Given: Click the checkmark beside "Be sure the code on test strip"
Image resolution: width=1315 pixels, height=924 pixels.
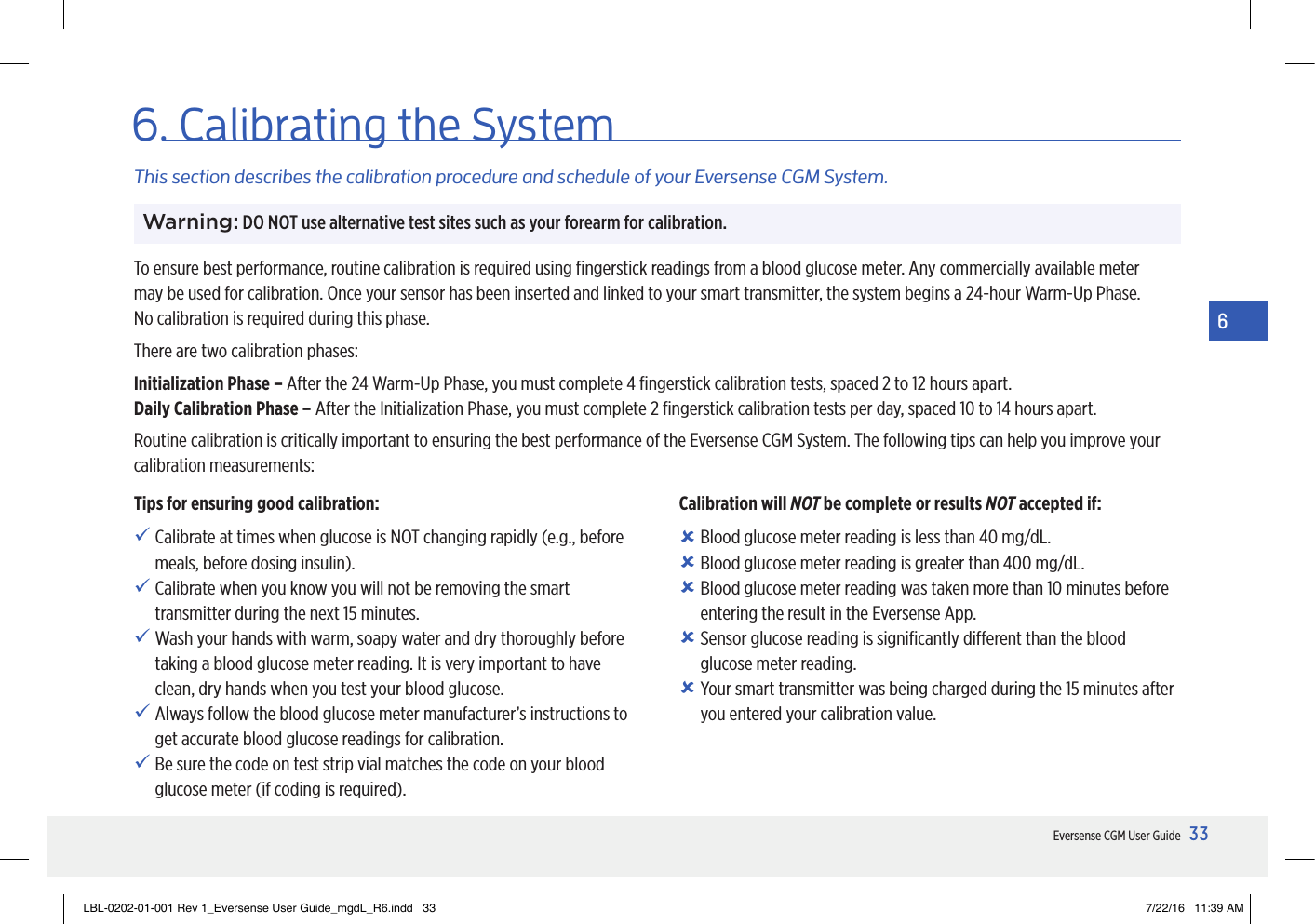Looking at the screenshot, I should (x=142, y=762).
